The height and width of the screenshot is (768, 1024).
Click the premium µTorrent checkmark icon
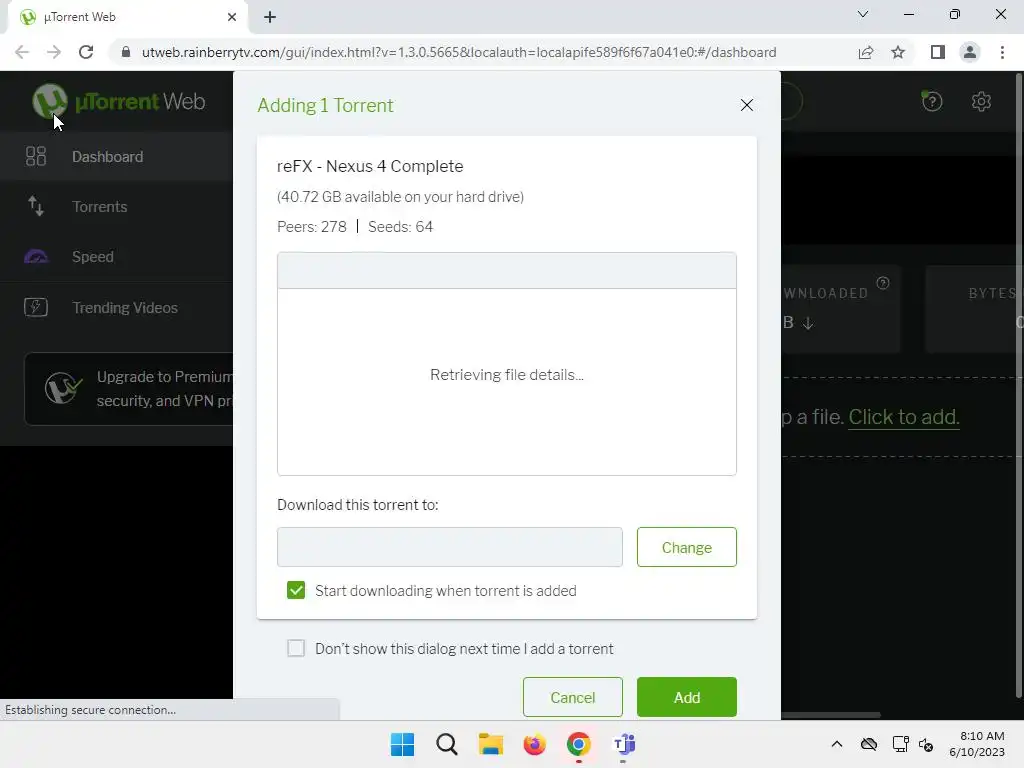63,388
